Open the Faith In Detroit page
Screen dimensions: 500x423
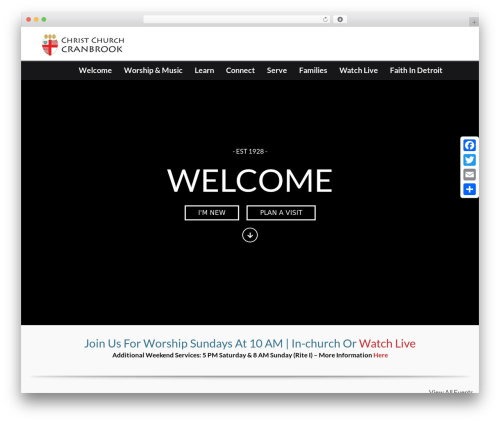pos(416,70)
